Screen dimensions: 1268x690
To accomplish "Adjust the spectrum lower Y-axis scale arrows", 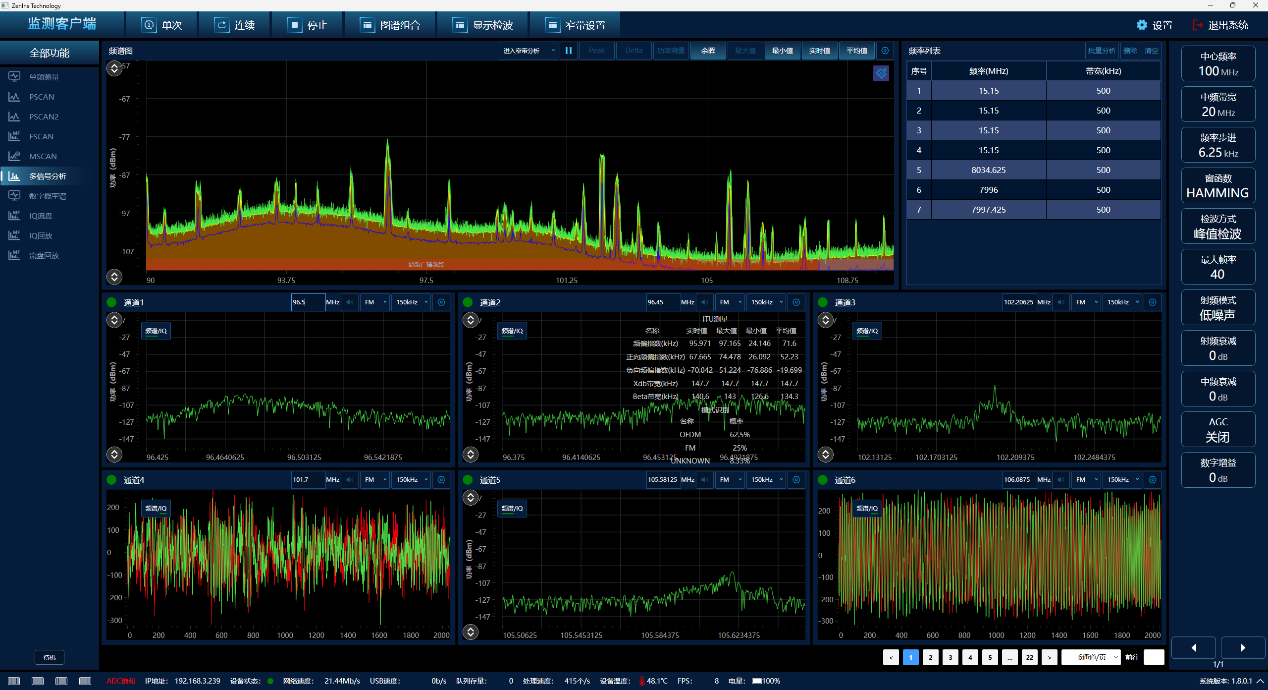I will point(114,277).
